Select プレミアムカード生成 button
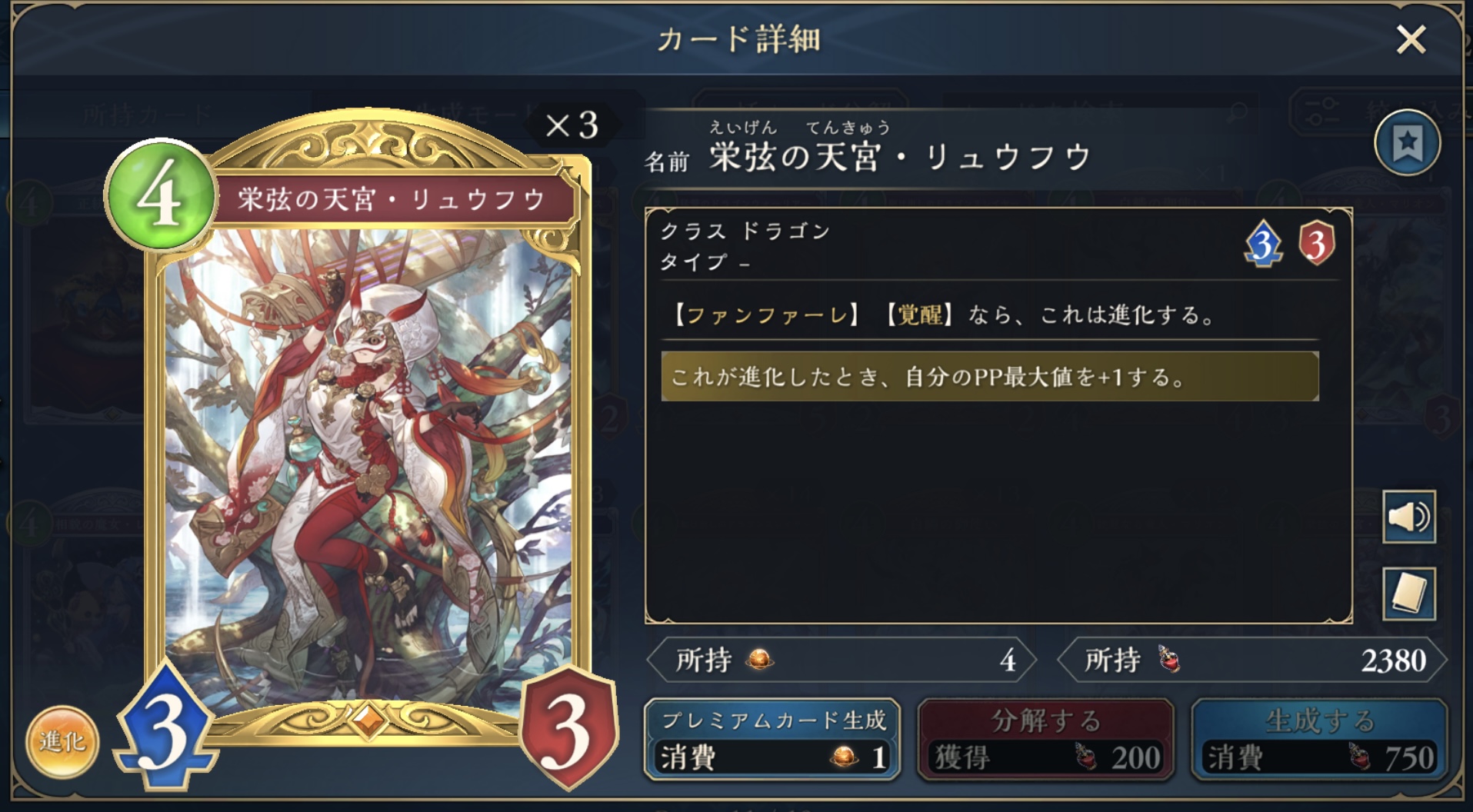Image resolution: width=1473 pixels, height=812 pixels. coord(771,740)
